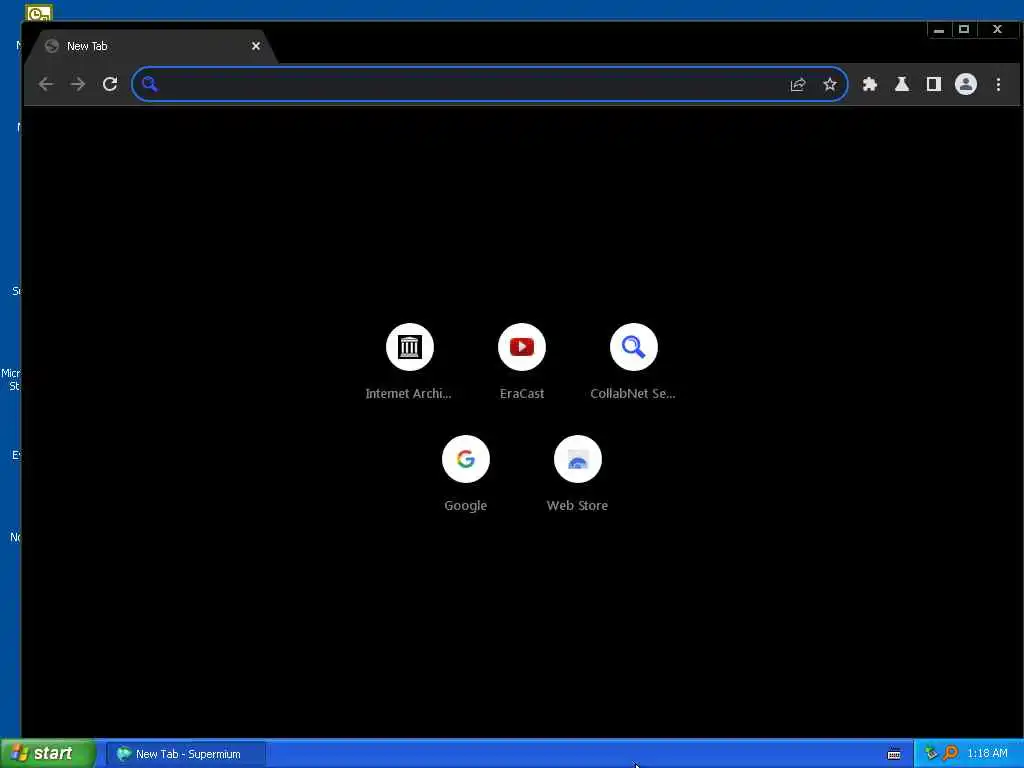Click the Google label text

pyautogui.click(x=466, y=506)
